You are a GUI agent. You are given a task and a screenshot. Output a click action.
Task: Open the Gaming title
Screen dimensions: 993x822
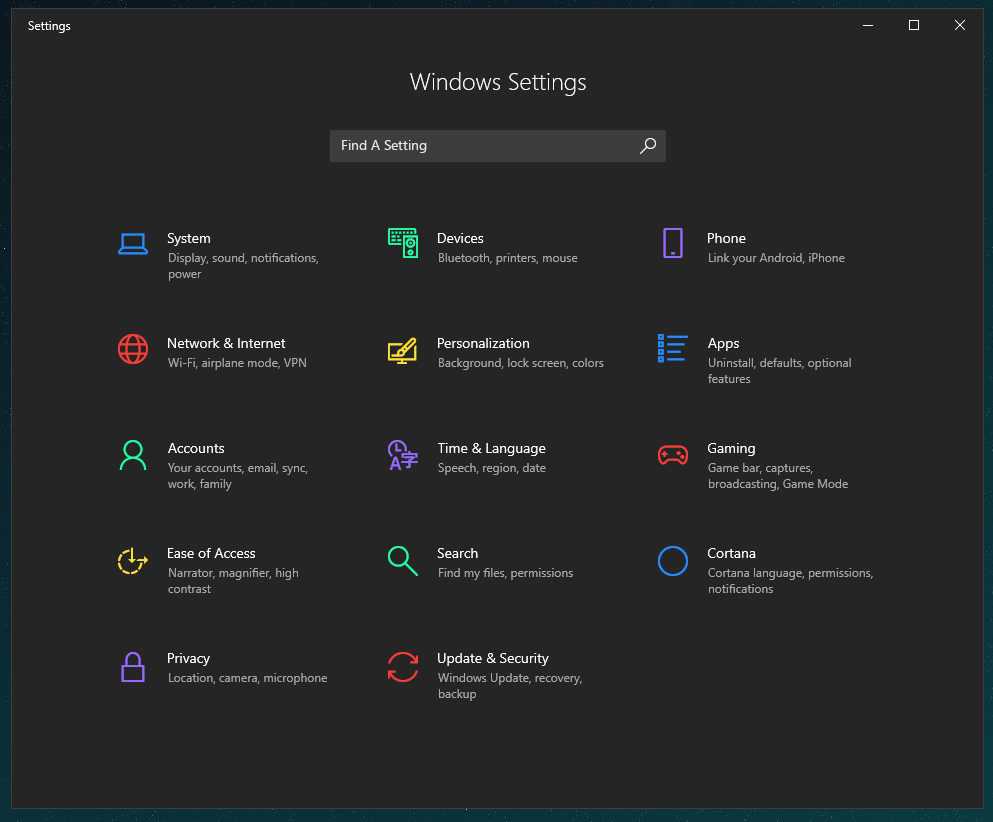[731, 449]
